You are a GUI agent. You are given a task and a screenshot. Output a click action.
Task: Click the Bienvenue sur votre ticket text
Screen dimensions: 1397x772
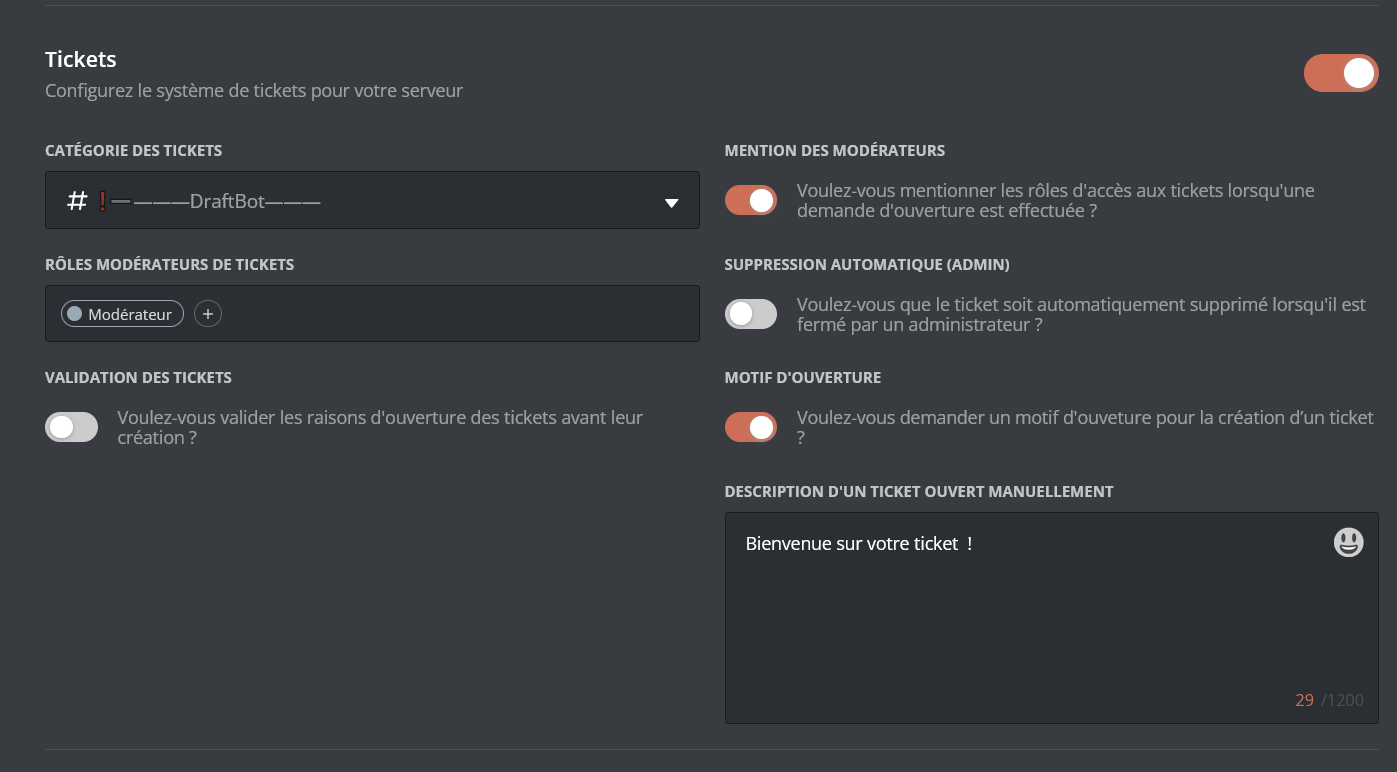tap(860, 543)
